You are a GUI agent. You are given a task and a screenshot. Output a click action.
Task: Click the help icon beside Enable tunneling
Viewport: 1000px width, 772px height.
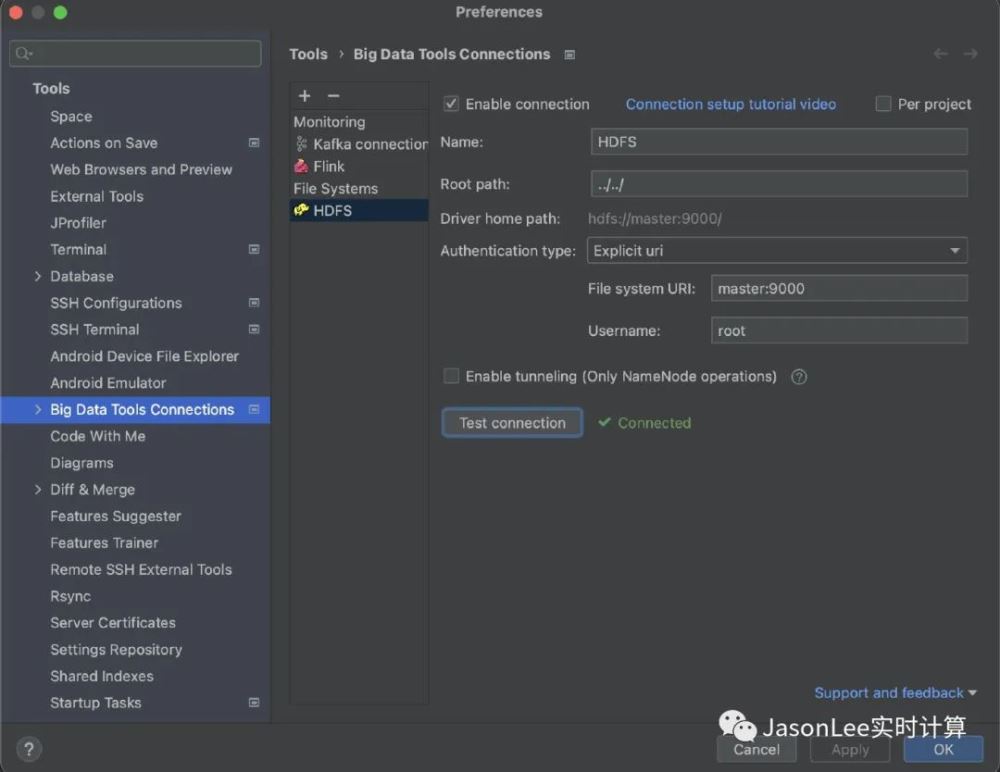[798, 377]
